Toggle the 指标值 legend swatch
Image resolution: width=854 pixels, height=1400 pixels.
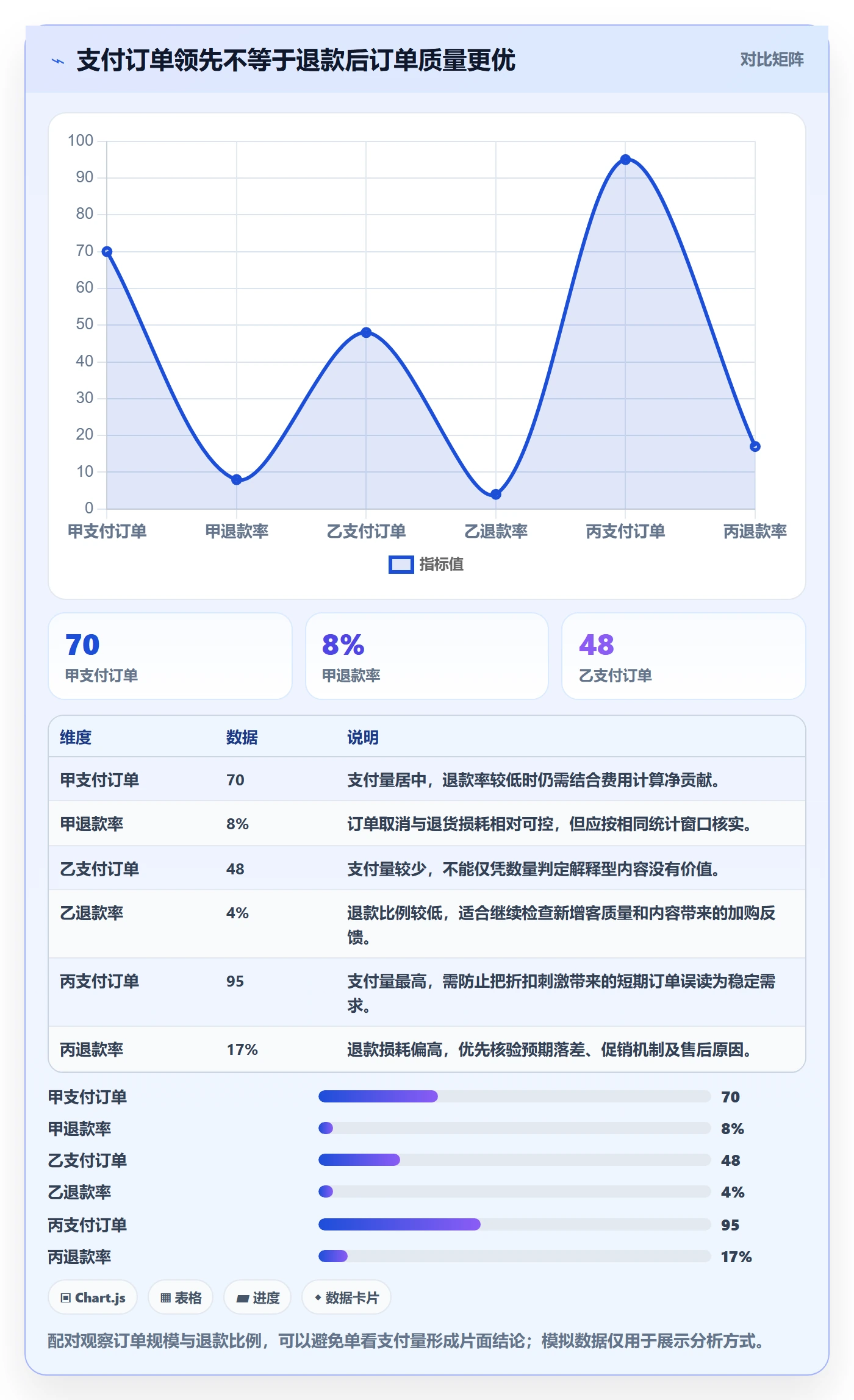click(401, 565)
